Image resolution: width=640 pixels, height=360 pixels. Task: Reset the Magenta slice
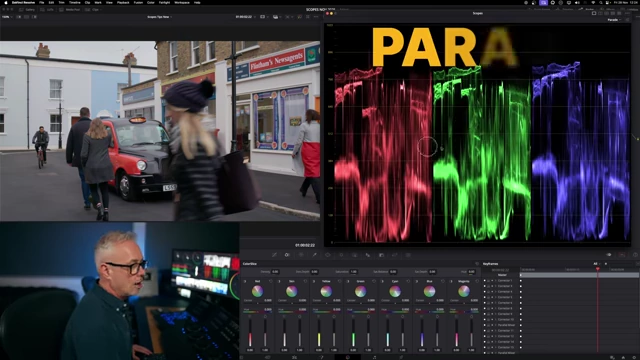(x=477, y=281)
